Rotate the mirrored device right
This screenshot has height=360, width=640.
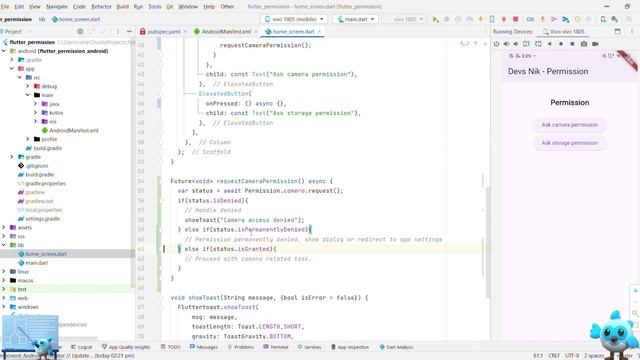(x=538, y=44)
